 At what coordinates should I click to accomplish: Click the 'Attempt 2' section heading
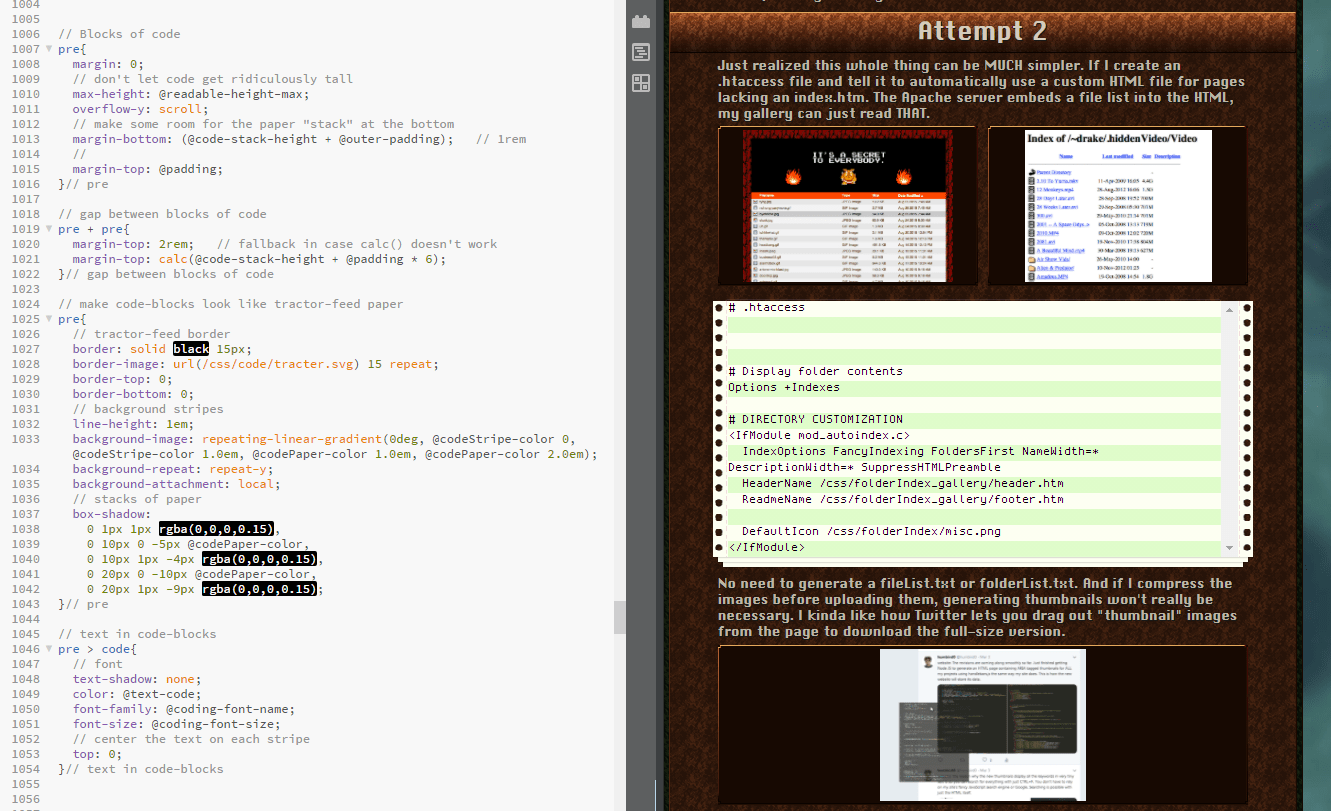[x=981, y=31]
